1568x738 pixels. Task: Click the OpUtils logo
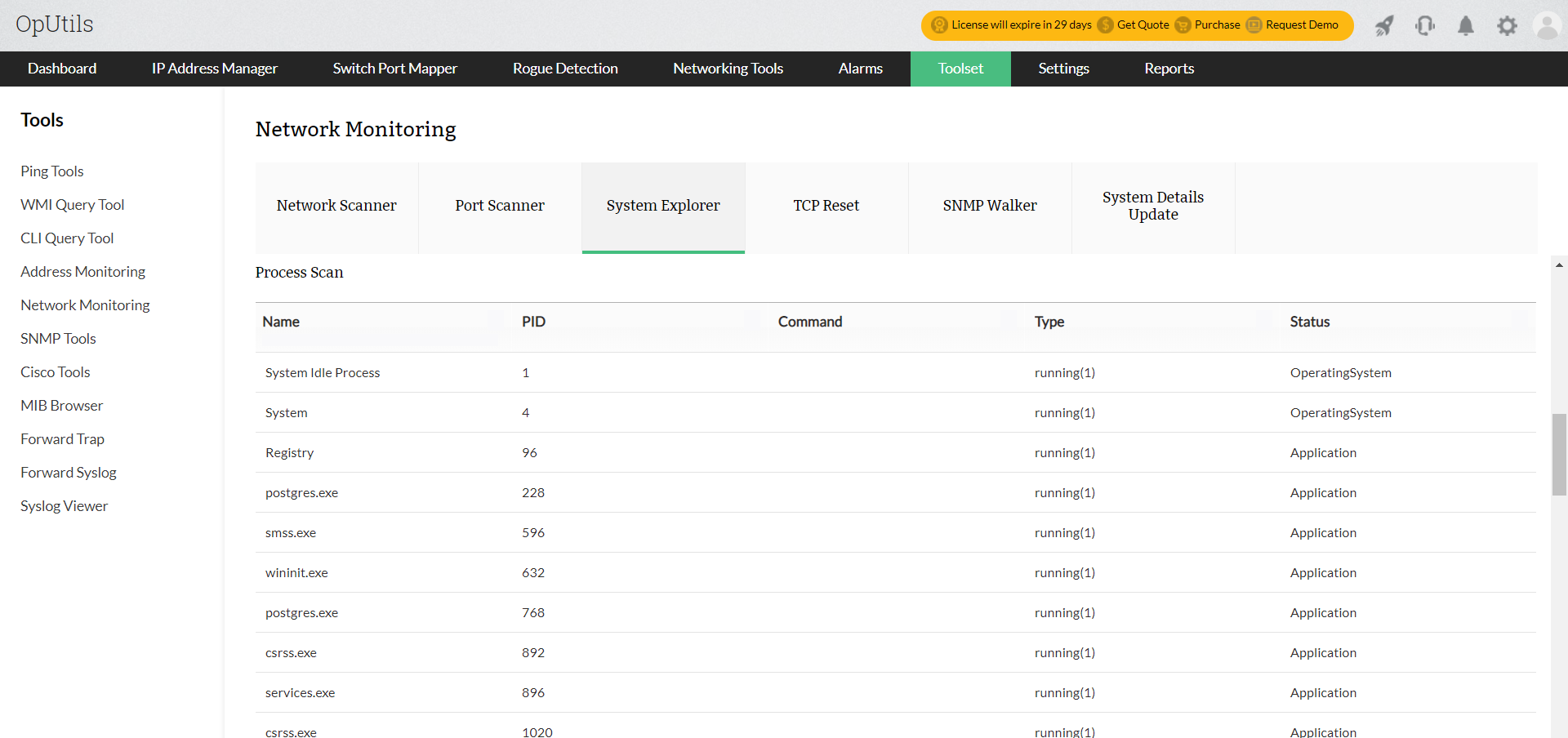click(x=55, y=24)
